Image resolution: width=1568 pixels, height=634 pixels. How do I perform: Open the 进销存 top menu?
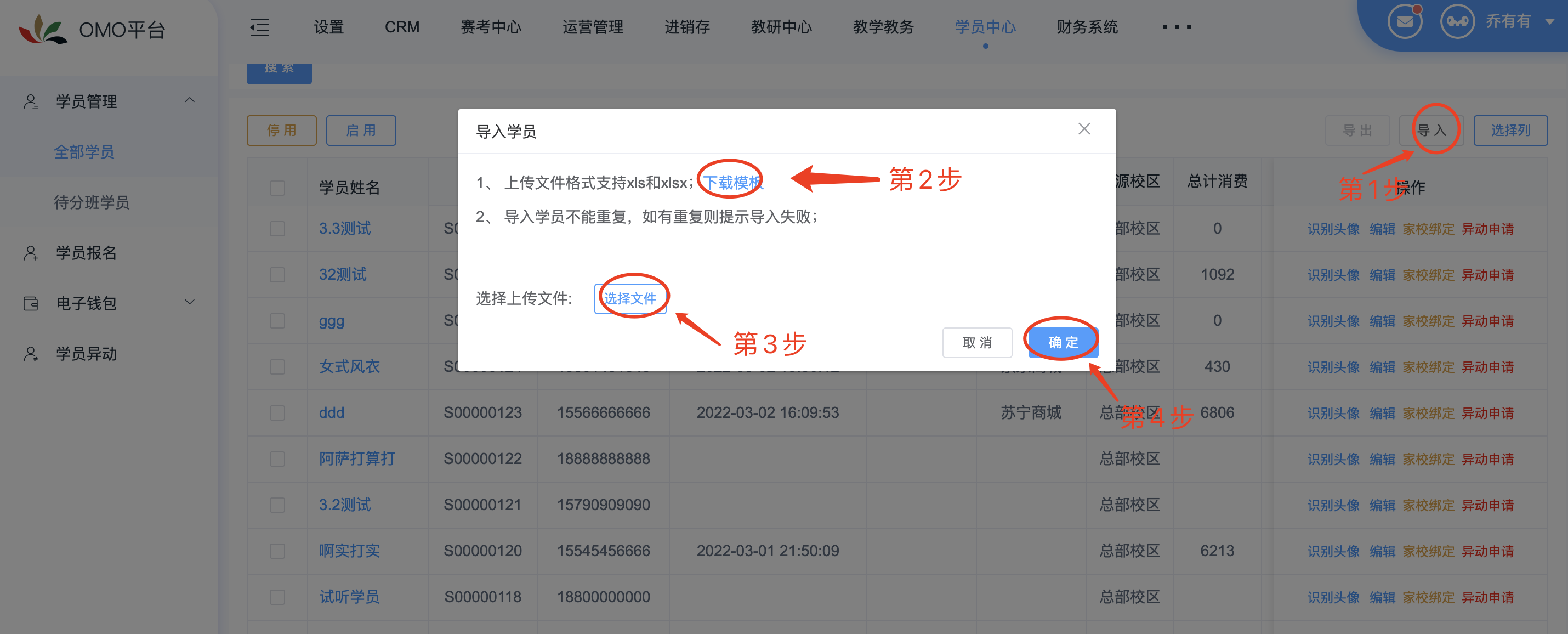point(687,27)
